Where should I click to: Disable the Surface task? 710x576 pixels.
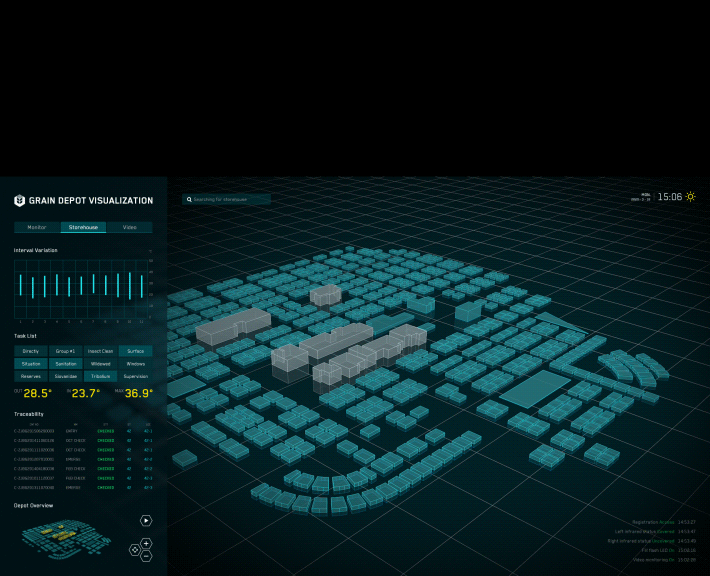click(x=135, y=351)
